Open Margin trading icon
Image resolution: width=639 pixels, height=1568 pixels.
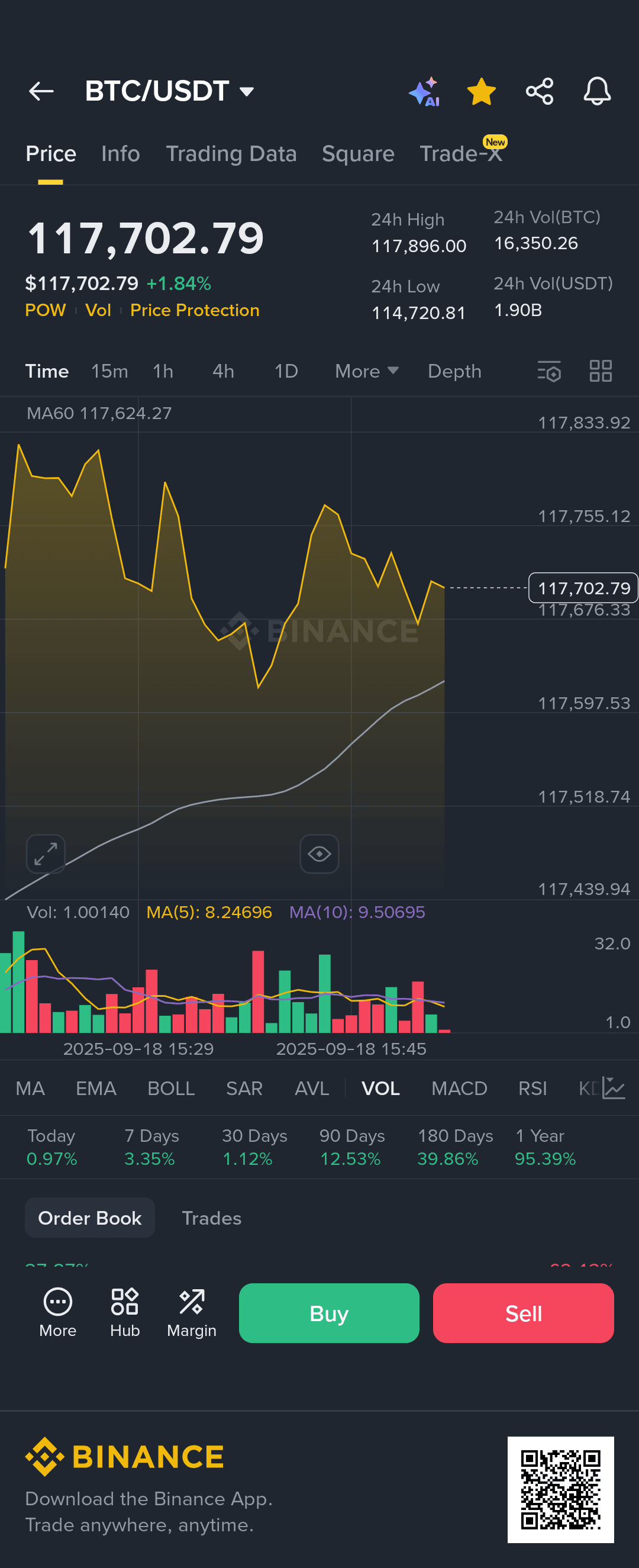[192, 1313]
